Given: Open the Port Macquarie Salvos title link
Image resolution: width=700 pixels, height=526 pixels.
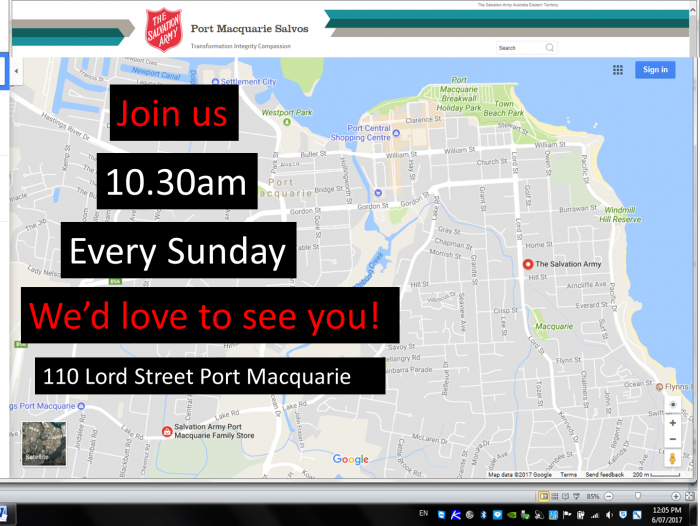Looking at the screenshot, I should (x=249, y=29).
